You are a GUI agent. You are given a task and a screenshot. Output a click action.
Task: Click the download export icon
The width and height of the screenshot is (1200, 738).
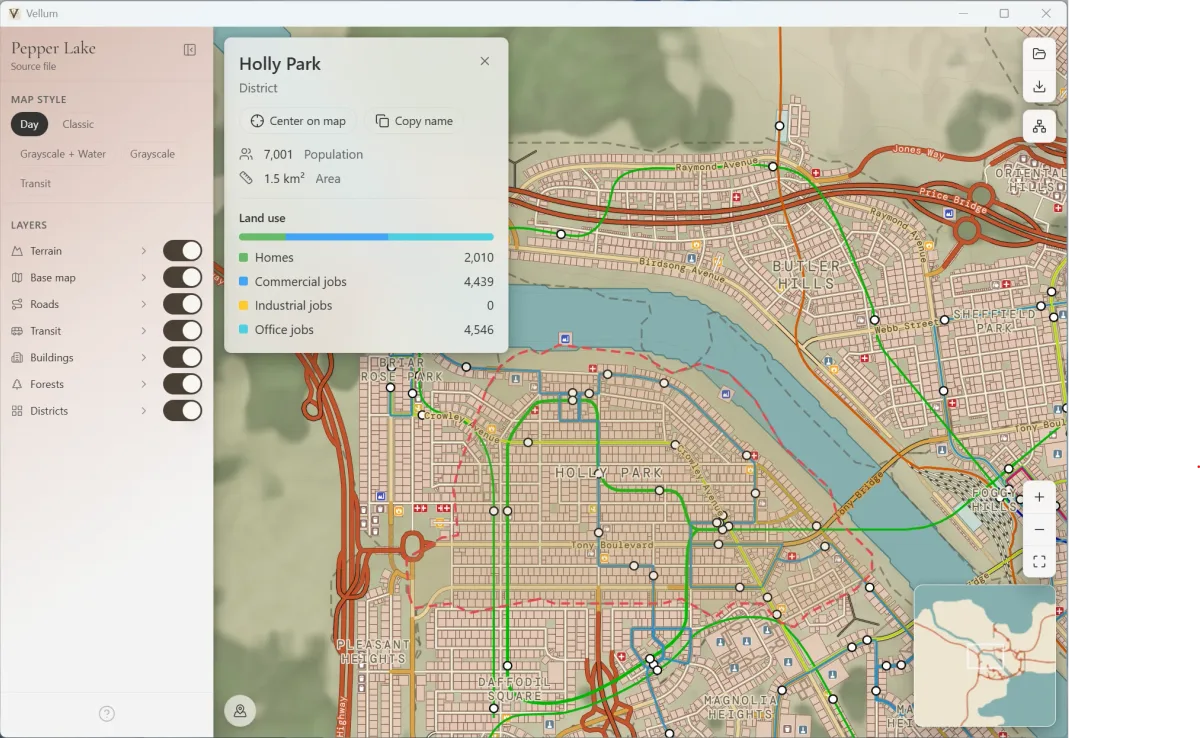pyautogui.click(x=1039, y=86)
